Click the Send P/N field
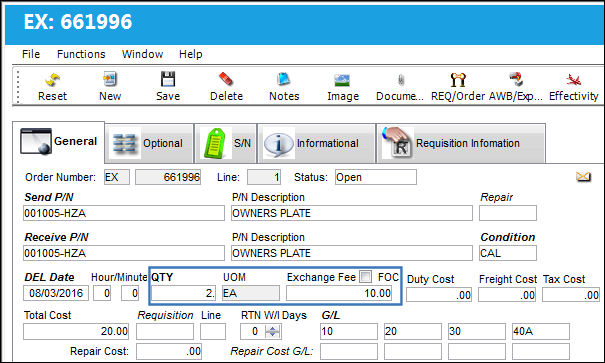The image size is (605, 363). pyautogui.click(x=124, y=213)
